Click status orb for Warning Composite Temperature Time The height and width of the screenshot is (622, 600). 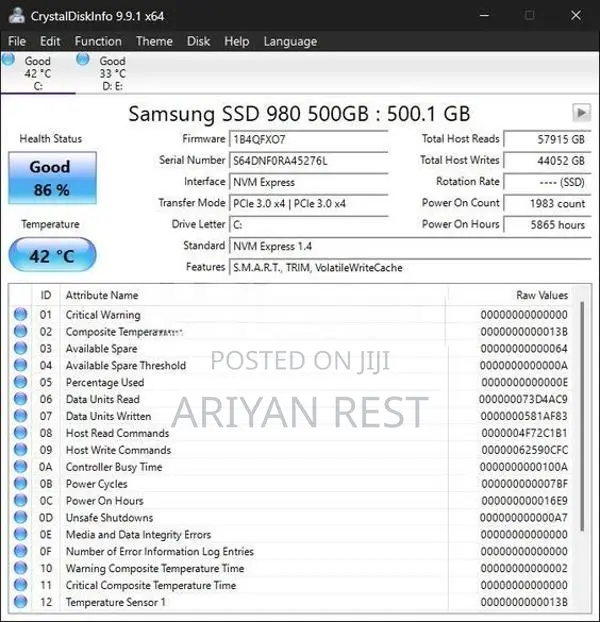tap(21, 568)
